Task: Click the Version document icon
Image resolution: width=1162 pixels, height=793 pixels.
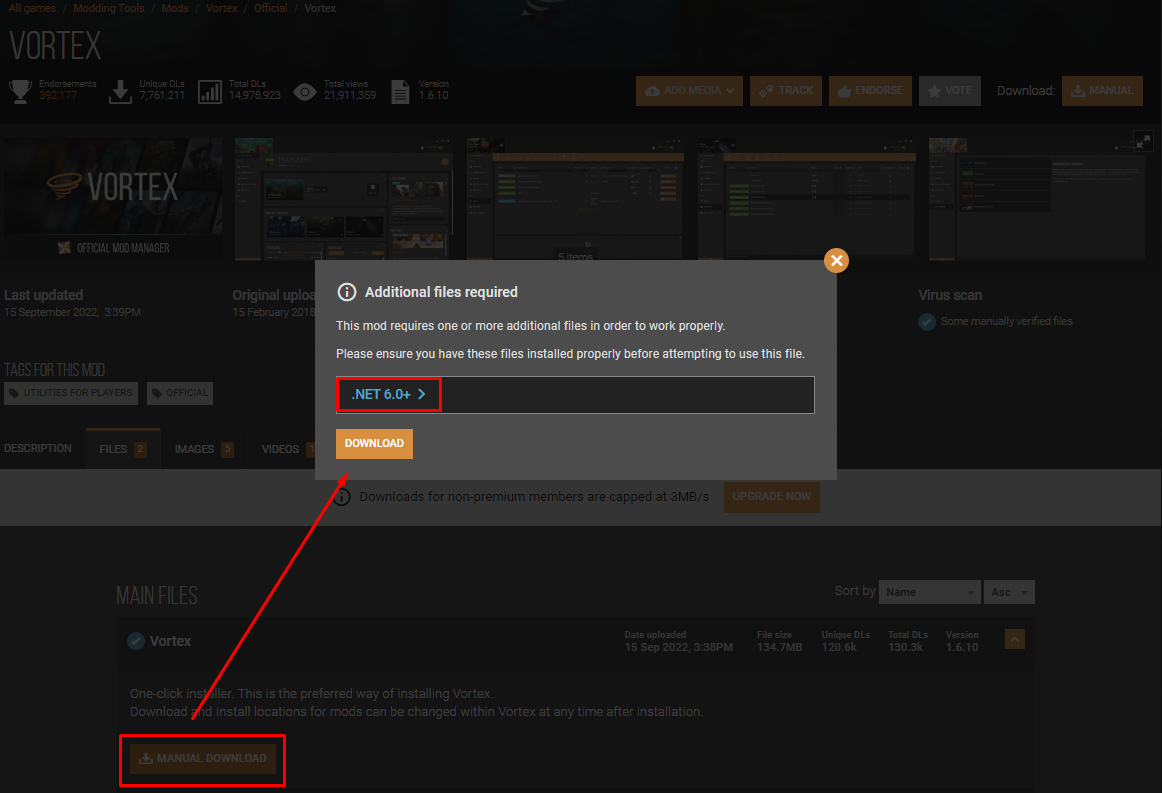Action: [x=400, y=92]
